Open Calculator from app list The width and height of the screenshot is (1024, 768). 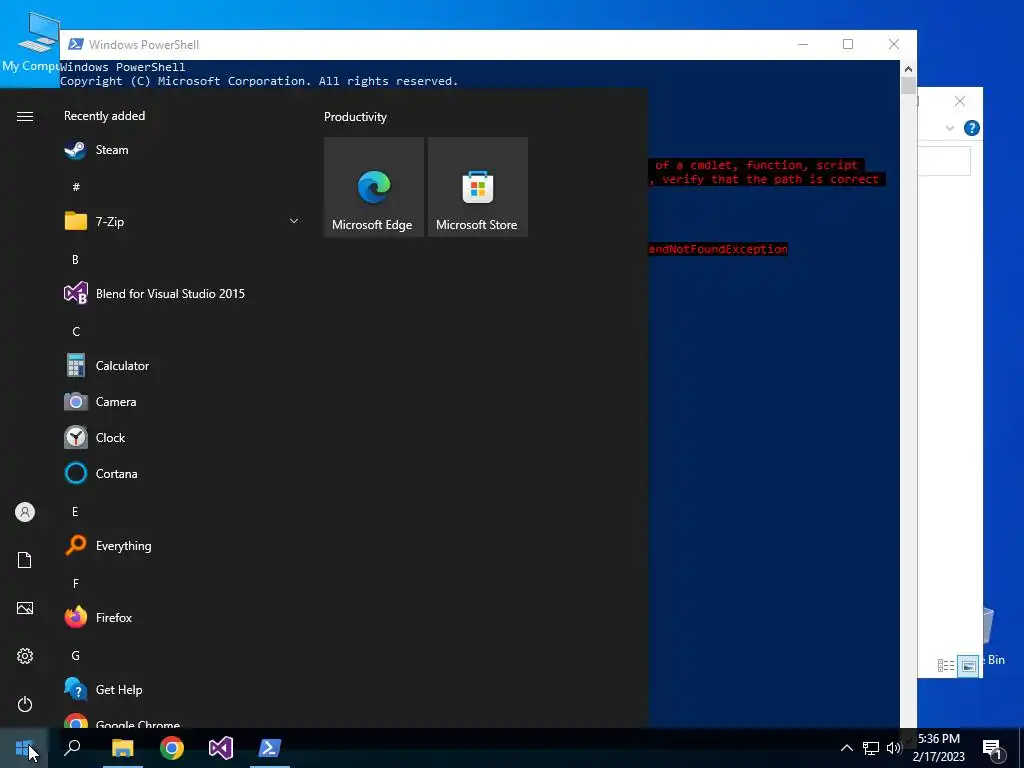[182, 366]
